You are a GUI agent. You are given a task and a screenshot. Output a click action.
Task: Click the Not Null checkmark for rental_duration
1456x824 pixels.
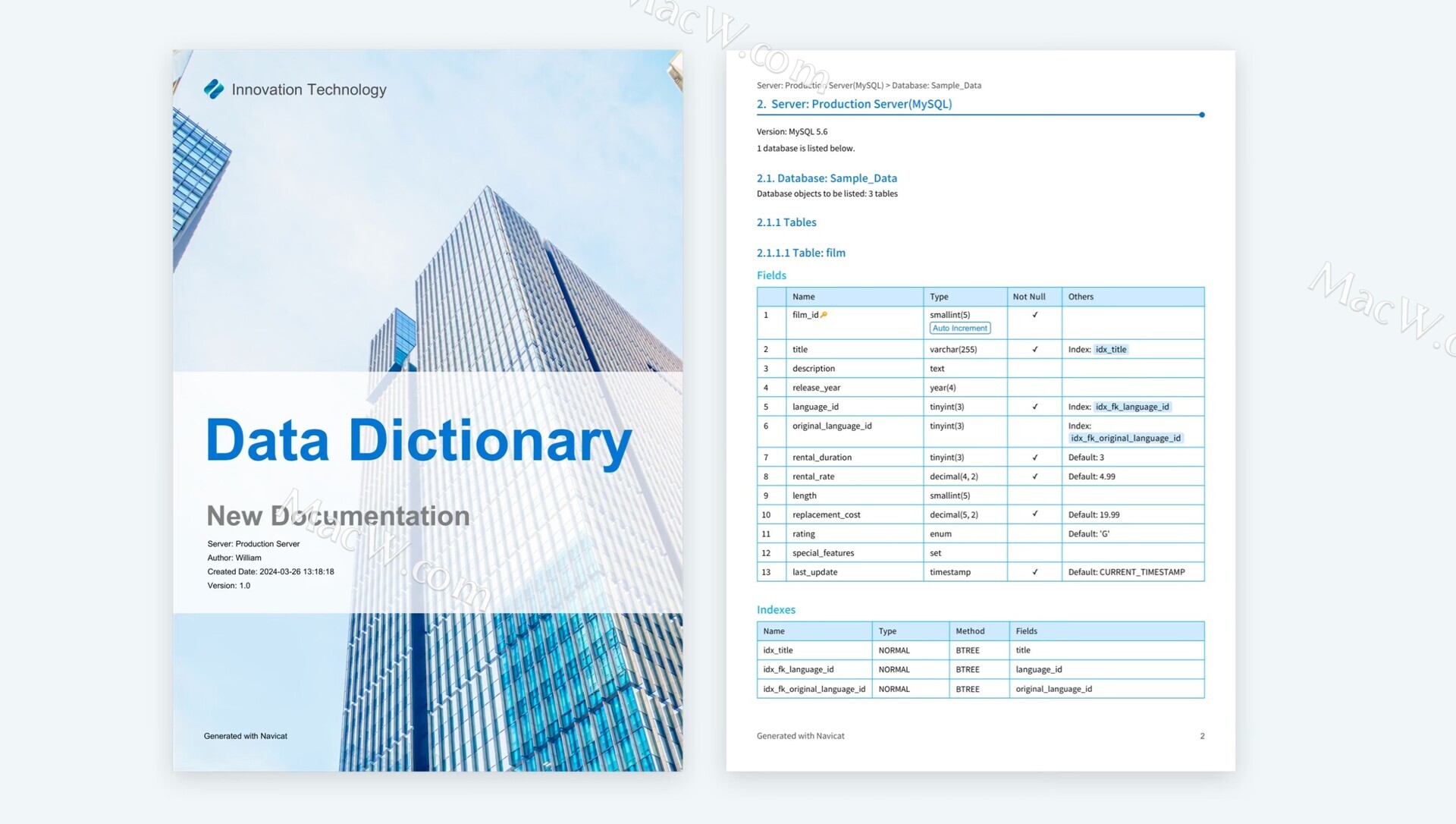1034,458
